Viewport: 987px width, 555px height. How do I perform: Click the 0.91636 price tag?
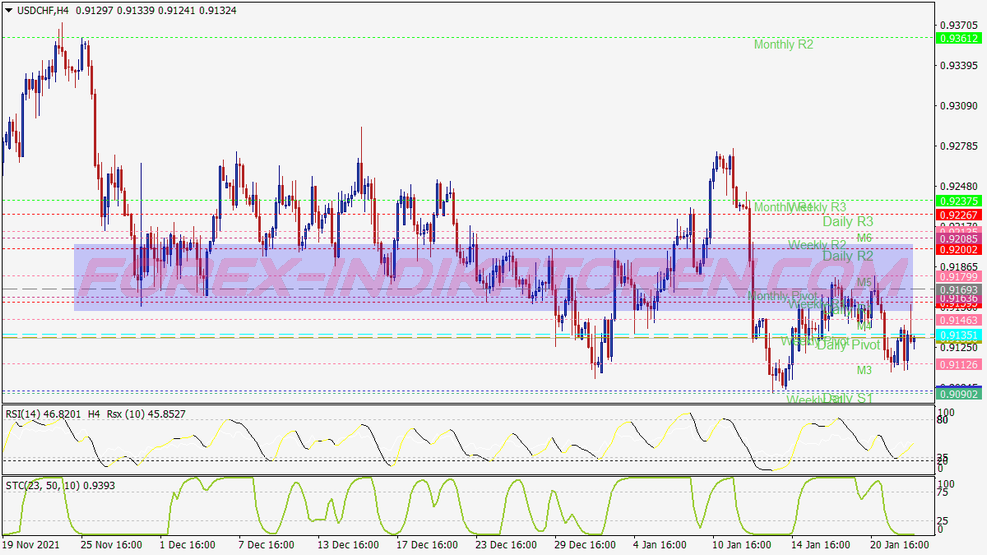point(959,298)
